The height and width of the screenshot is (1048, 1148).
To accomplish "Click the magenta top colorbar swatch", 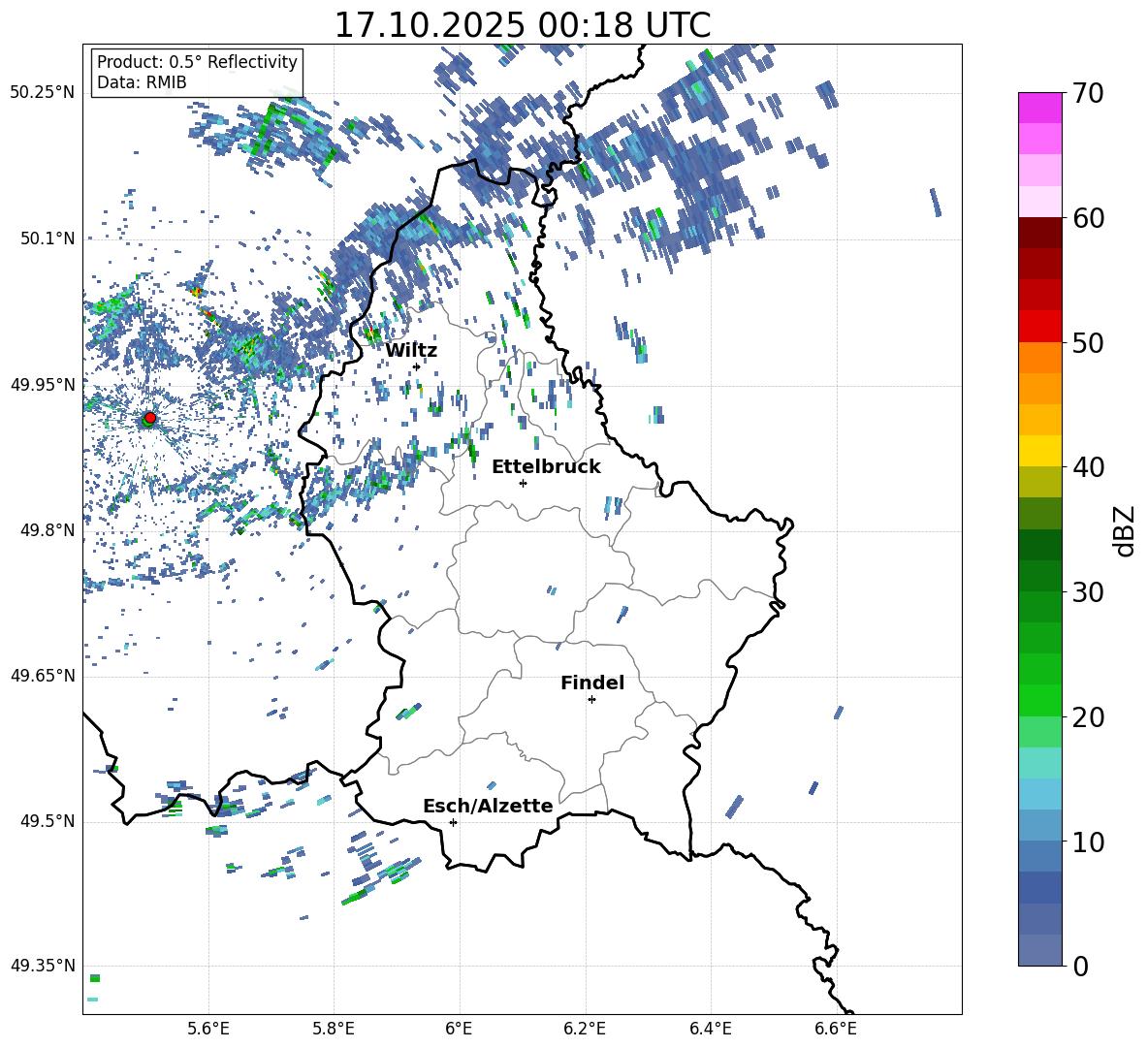I will coord(1039,109).
